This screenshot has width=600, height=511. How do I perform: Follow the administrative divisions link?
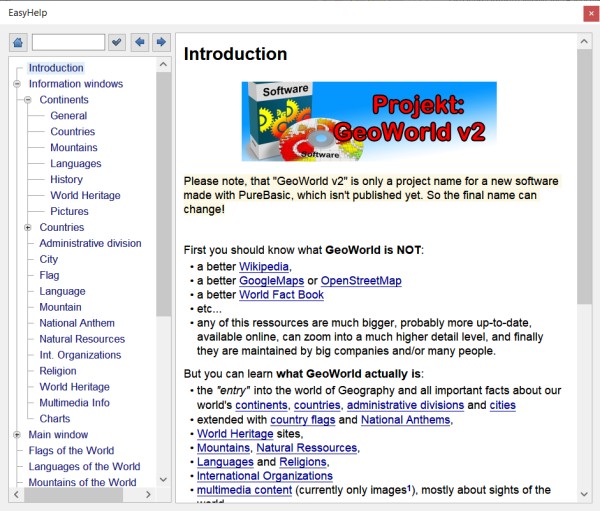coord(405,405)
